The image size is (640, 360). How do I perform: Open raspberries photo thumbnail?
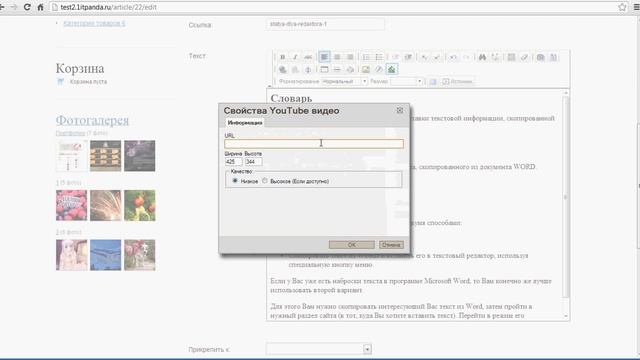pyautogui.click(x=71, y=205)
